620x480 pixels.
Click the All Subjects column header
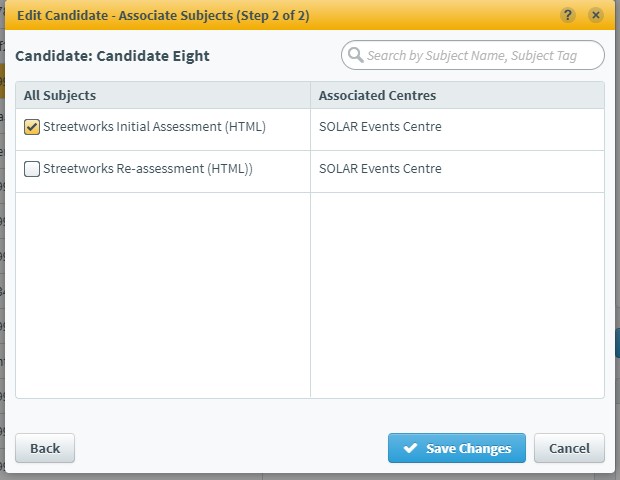pos(163,95)
